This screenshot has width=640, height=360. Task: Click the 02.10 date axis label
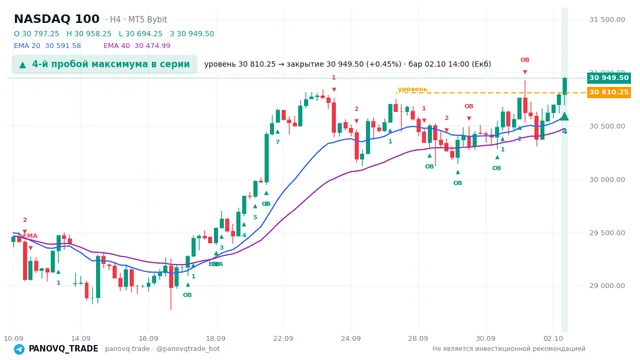(553, 338)
